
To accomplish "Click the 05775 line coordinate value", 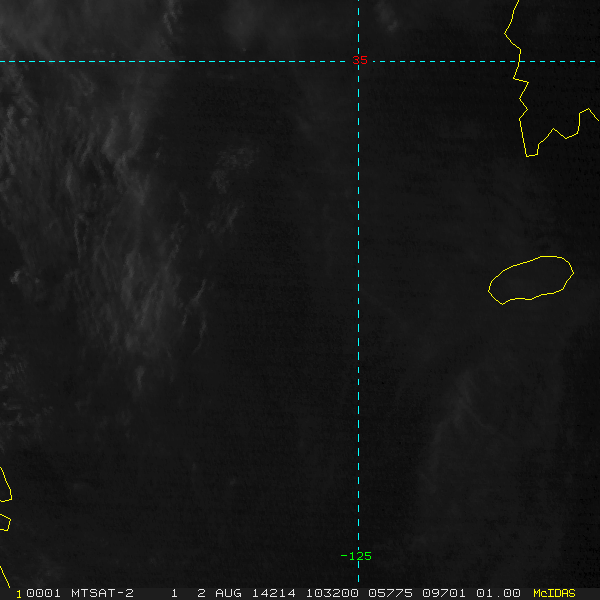I will (390, 593).
